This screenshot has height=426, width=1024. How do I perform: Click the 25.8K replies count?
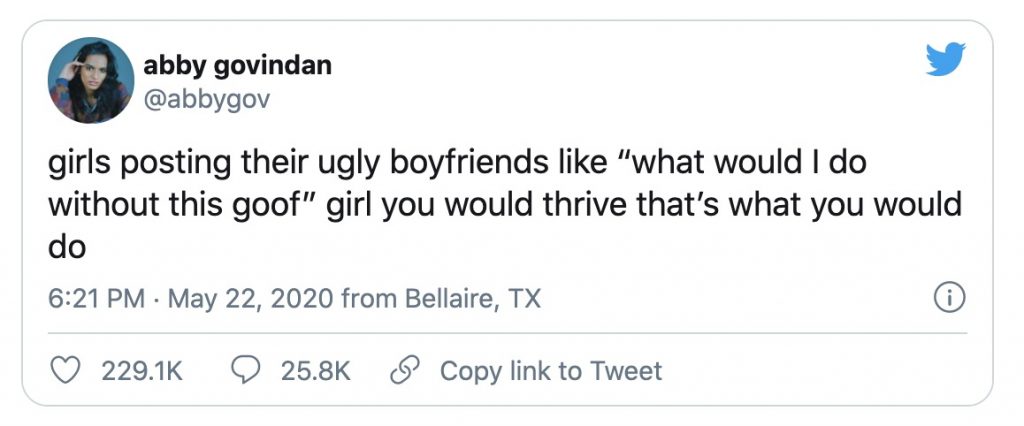(316, 371)
